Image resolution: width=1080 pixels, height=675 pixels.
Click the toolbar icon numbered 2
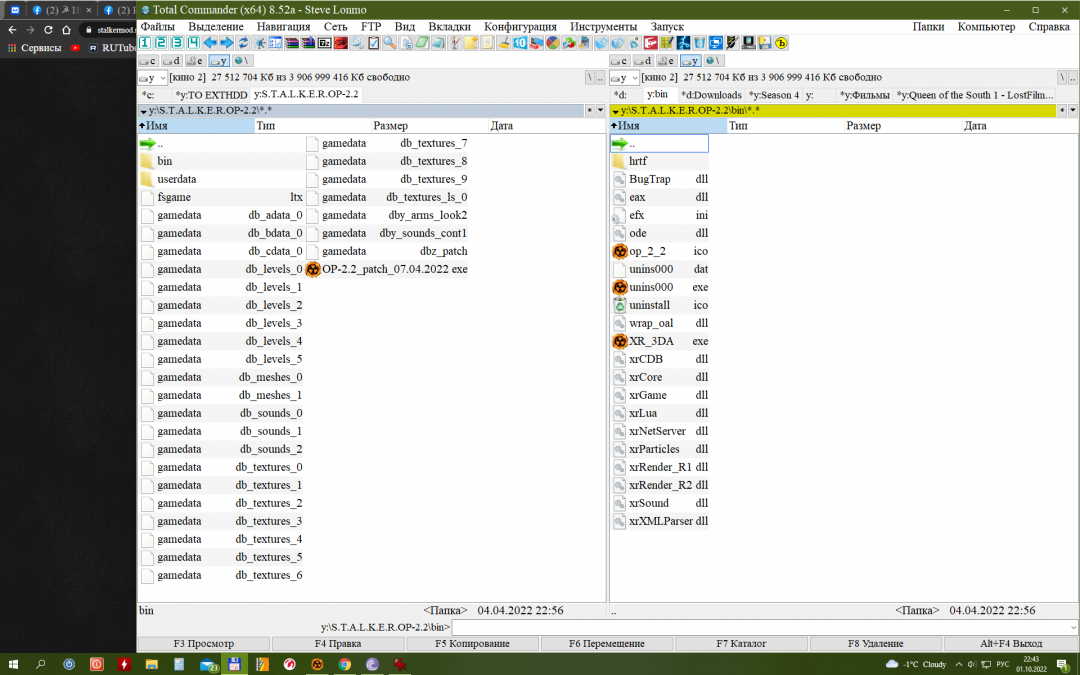(x=161, y=43)
